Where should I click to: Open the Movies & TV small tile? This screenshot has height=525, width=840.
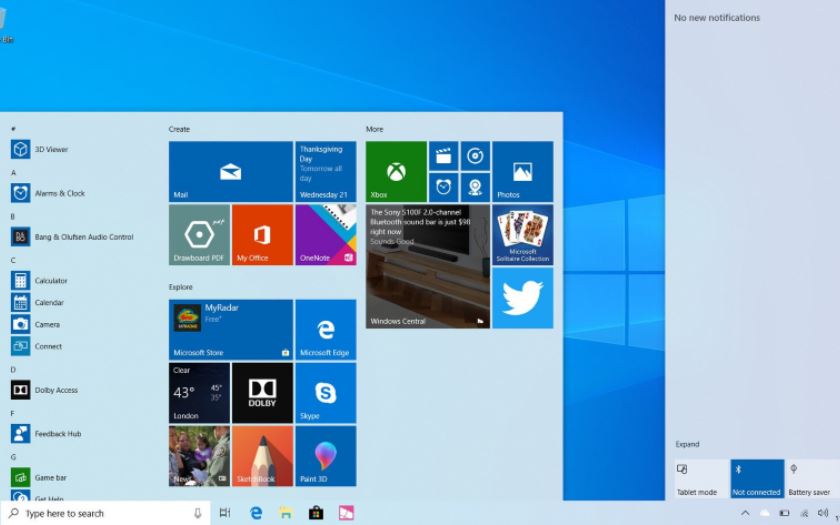[444, 156]
